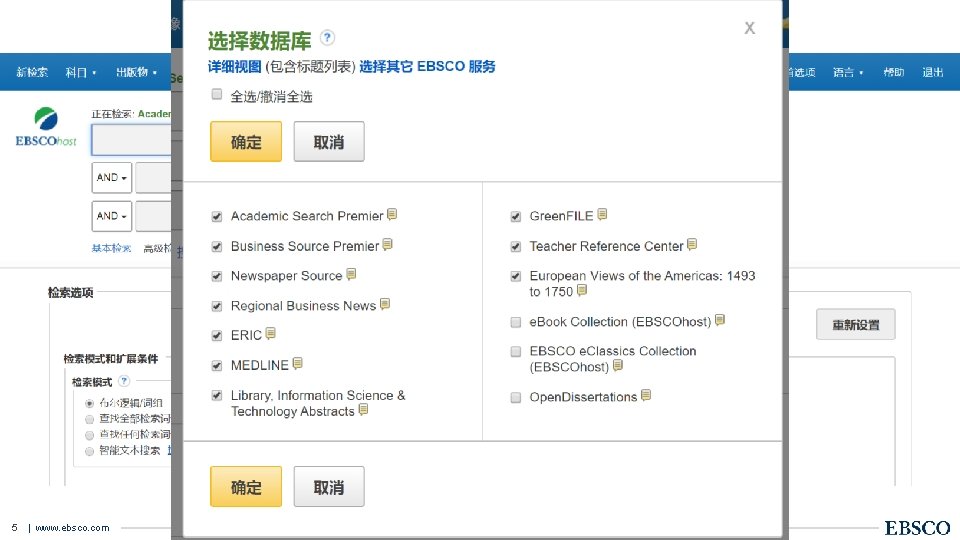Click the 重新设置 button

point(855,324)
